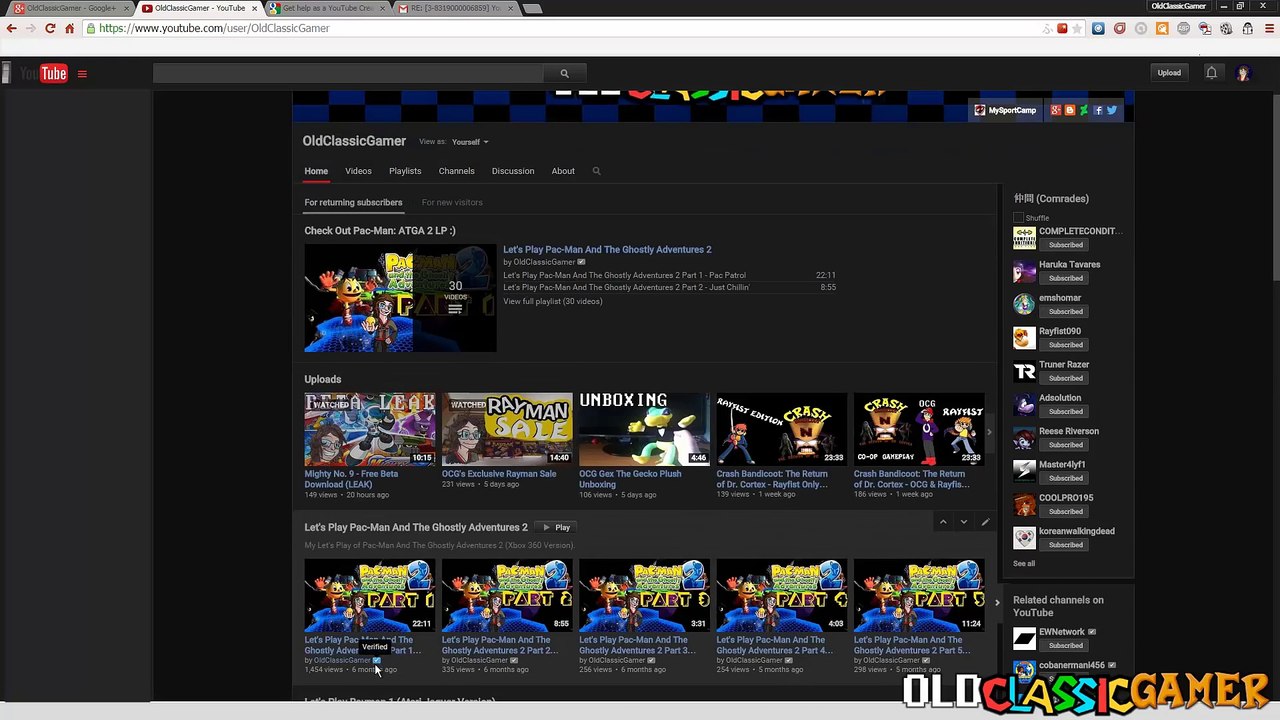Open the featured Pac-Man playlist thumbnail
This screenshot has width=1280, height=720.
[x=400, y=298]
